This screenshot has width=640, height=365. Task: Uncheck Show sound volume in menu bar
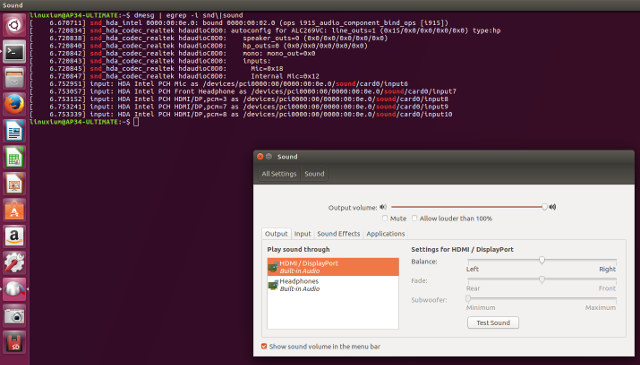tap(264, 346)
